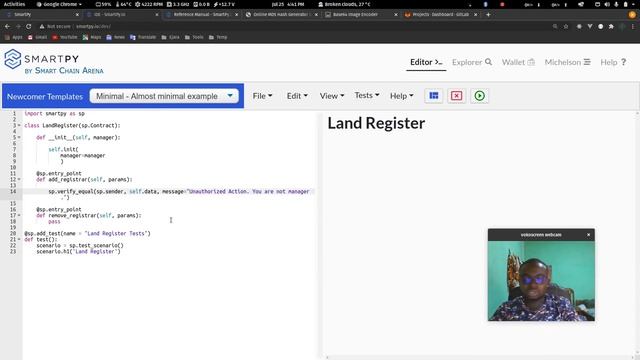Click line 'scenario = sp.test_scenario()'

pyautogui.click(x=80, y=246)
